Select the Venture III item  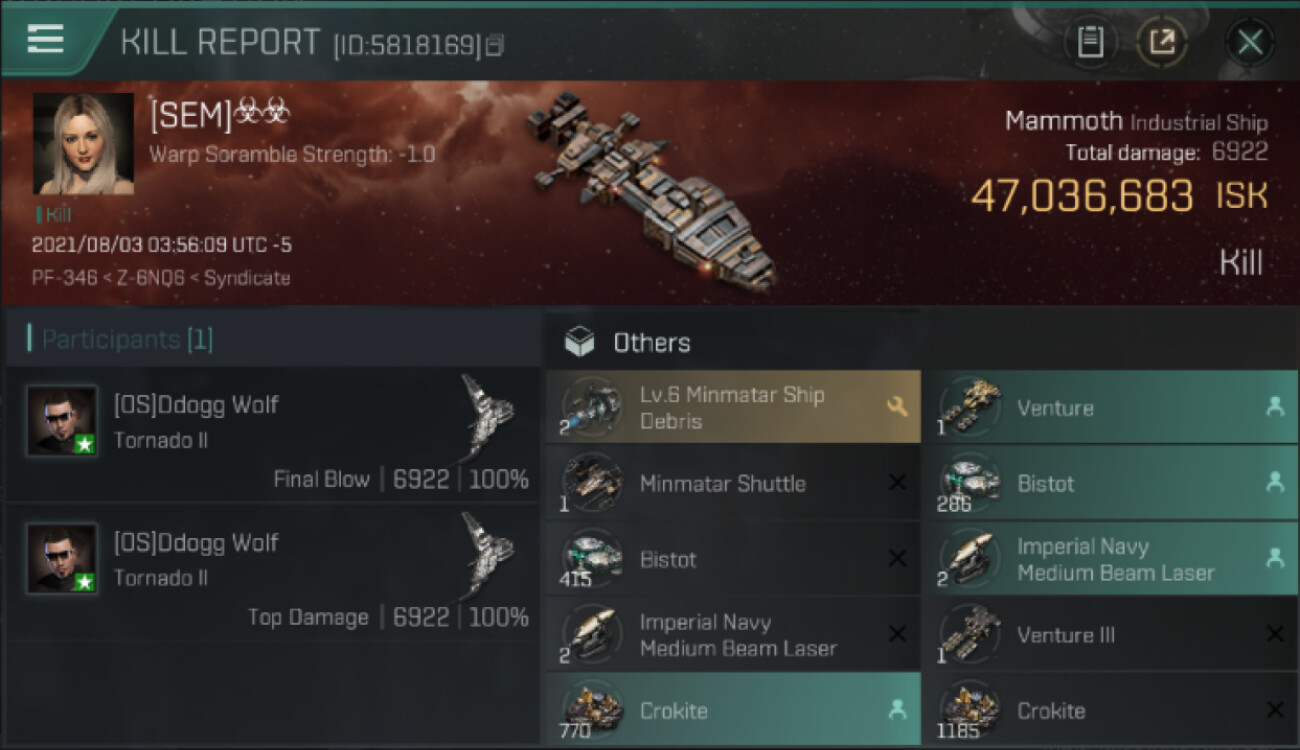(1065, 635)
